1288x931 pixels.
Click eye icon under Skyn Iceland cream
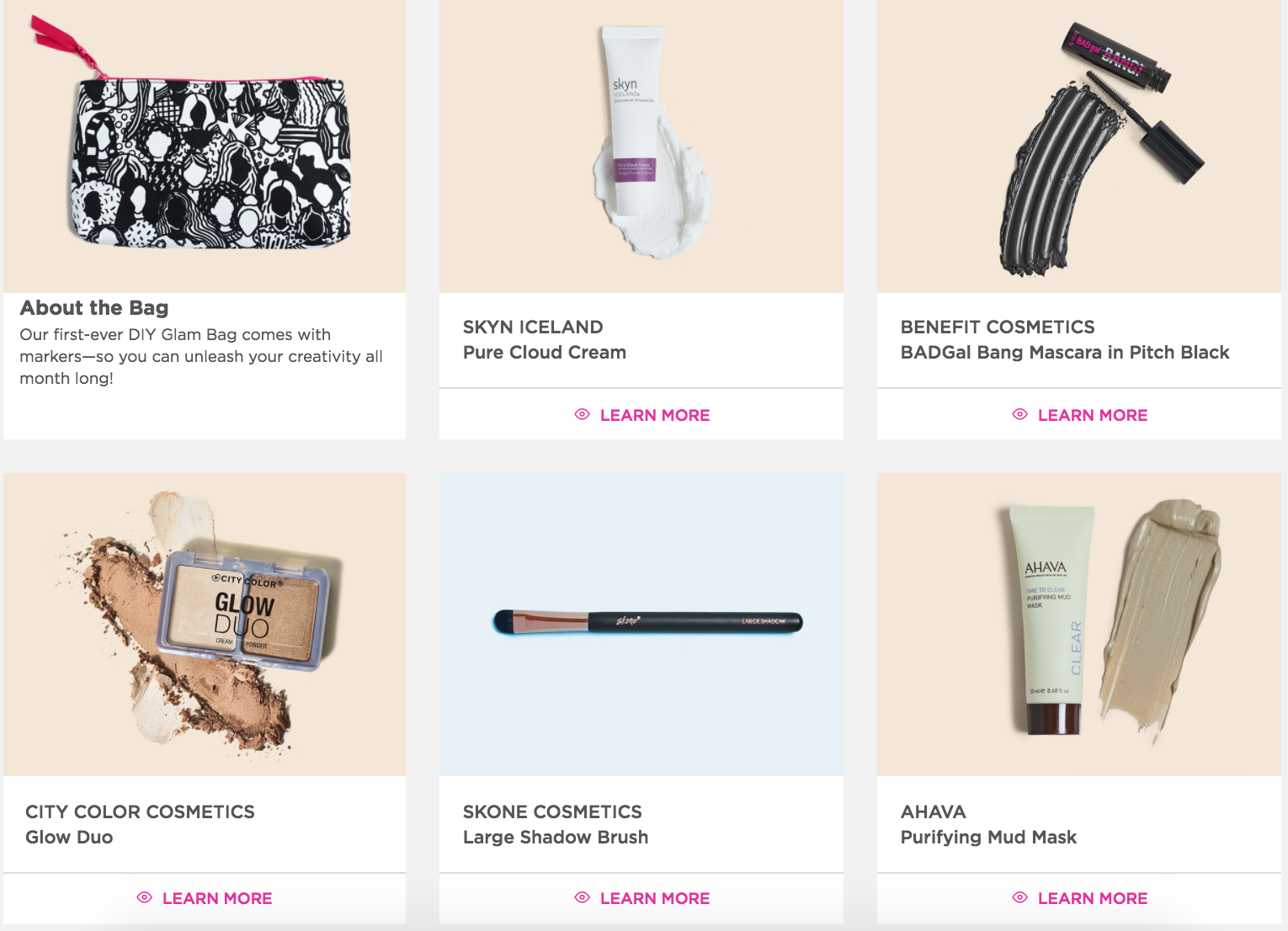582,414
